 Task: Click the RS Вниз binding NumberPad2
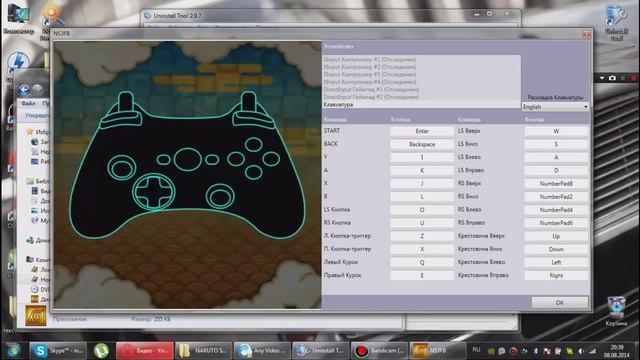click(x=556, y=196)
